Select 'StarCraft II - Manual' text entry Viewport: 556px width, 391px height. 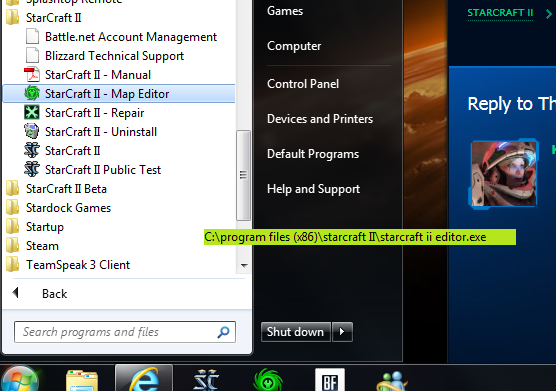pos(98,75)
